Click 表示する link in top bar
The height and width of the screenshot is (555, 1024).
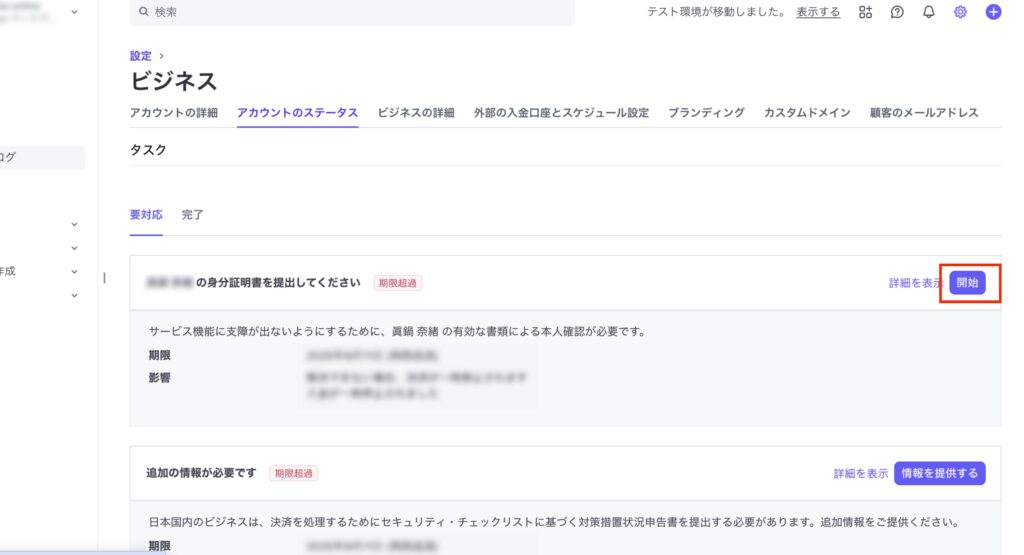pyautogui.click(x=818, y=12)
